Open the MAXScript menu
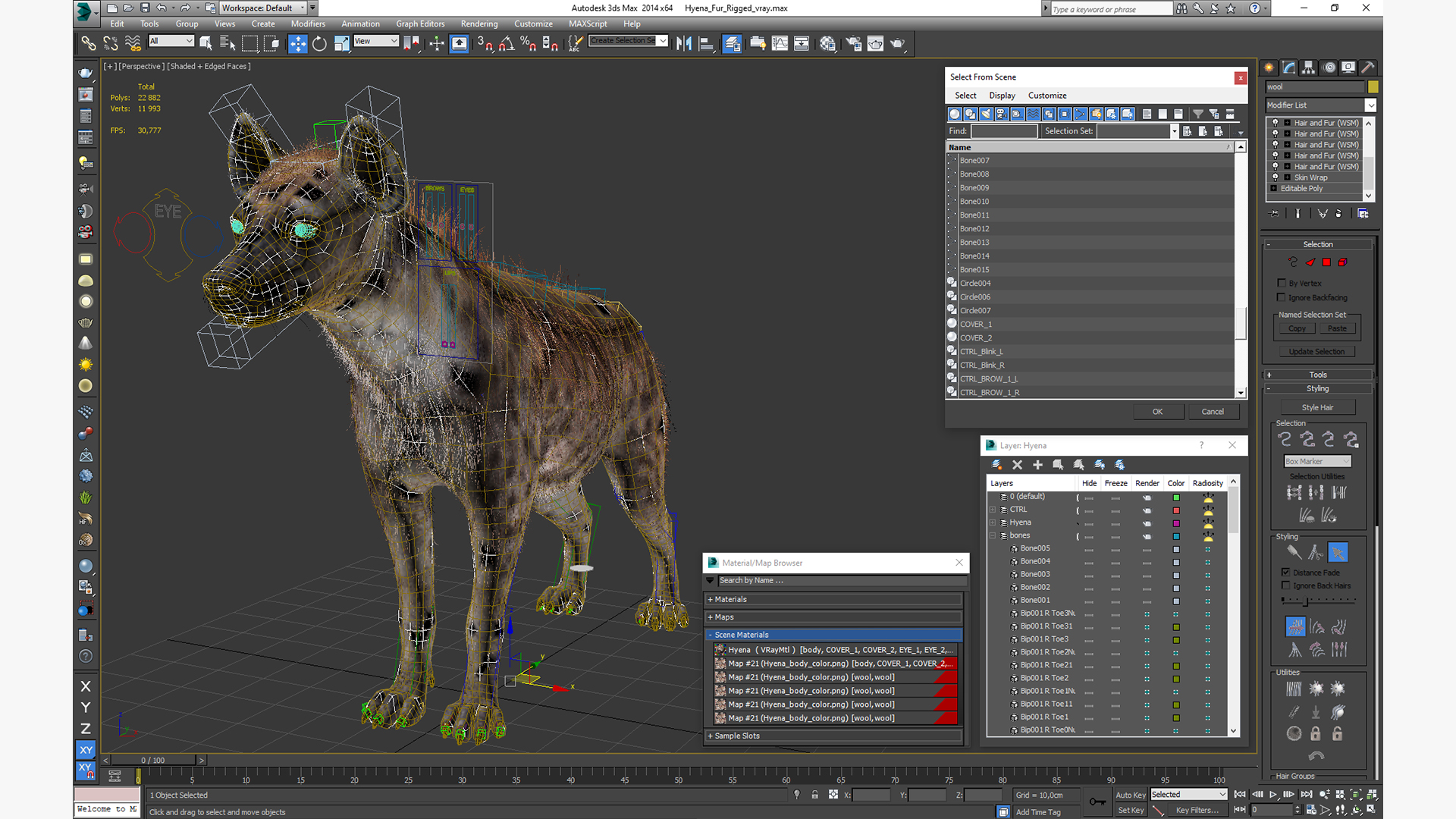The image size is (1456, 819). pyautogui.click(x=588, y=24)
